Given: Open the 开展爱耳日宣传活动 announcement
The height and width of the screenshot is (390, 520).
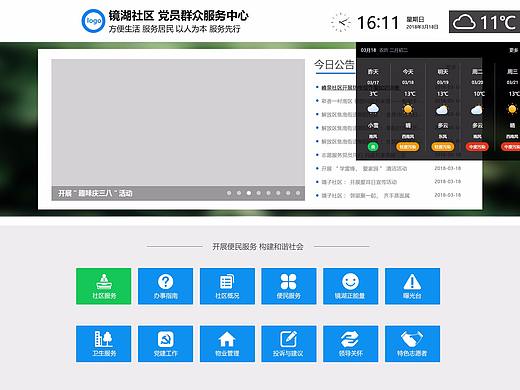Looking at the screenshot, I should (359, 182).
